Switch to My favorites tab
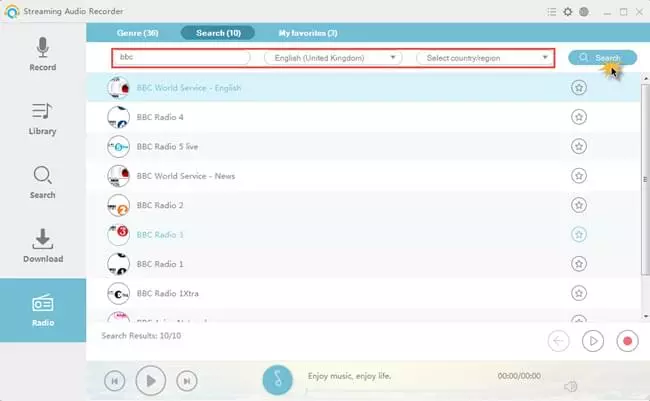This screenshot has height=401, width=650. pyautogui.click(x=308, y=33)
